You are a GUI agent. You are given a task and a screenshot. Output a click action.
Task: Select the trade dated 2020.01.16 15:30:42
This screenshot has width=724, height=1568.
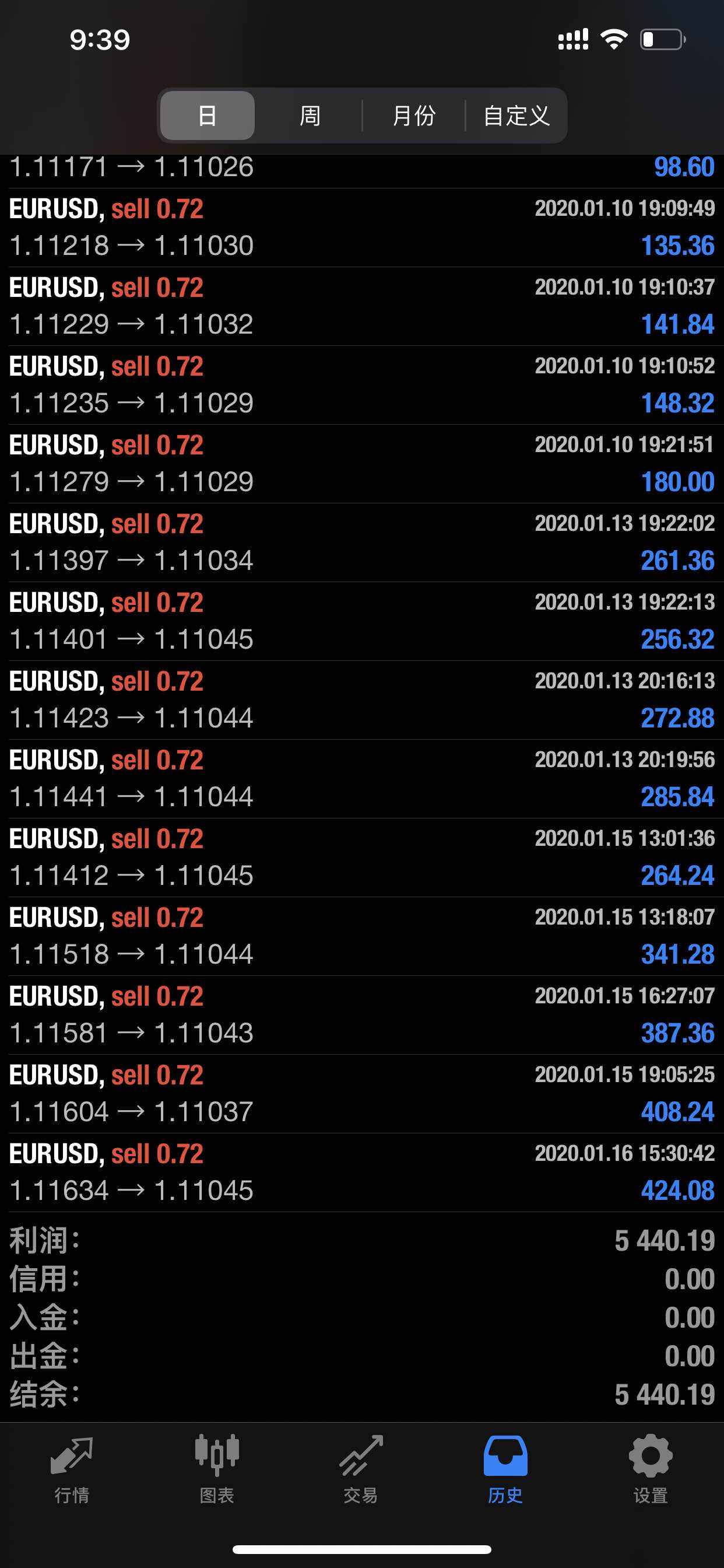pyautogui.click(x=624, y=1153)
